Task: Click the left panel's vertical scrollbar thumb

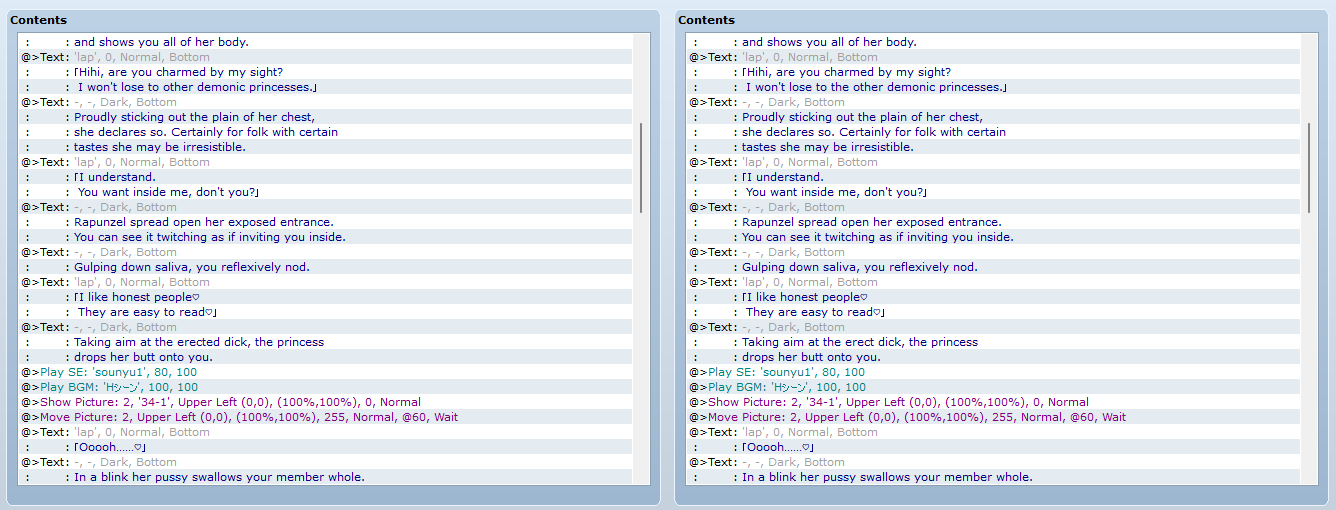Action: pyautogui.click(x=641, y=167)
